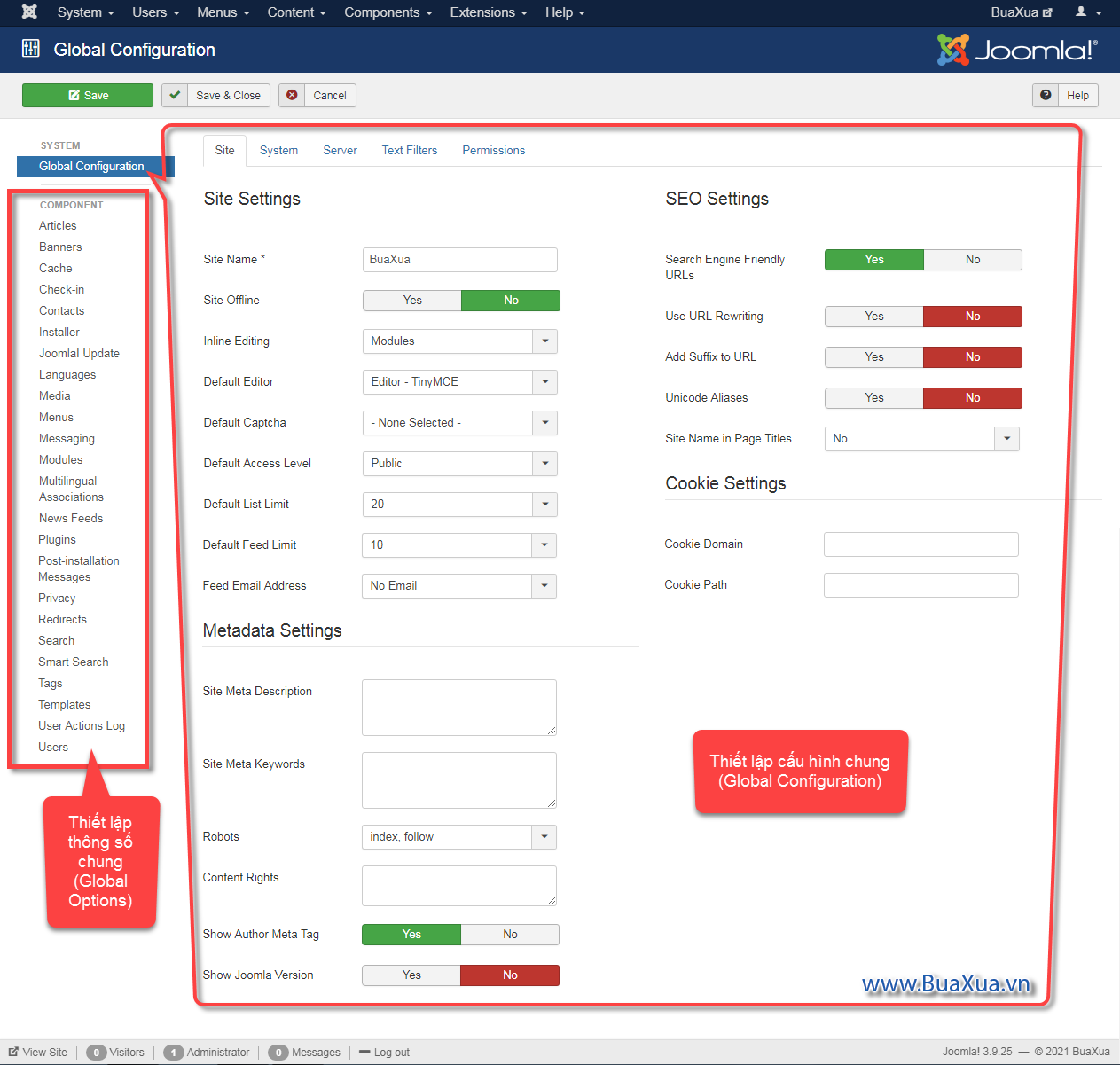Screen dimensions: 1120x1065
Task: Click the BuaXua site link in top bar
Action: click(1022, 12)
